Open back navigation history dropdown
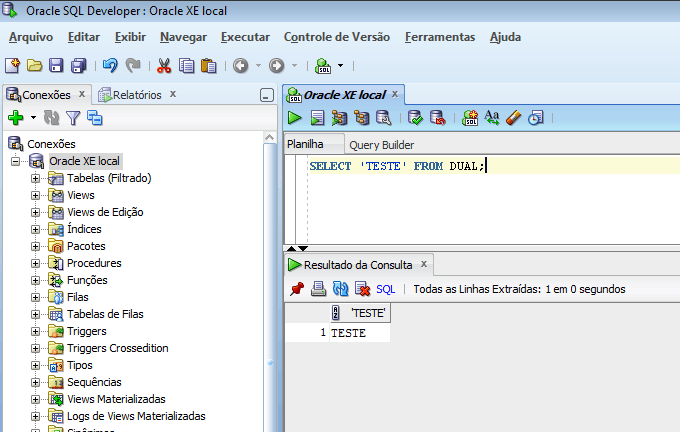 258,65
